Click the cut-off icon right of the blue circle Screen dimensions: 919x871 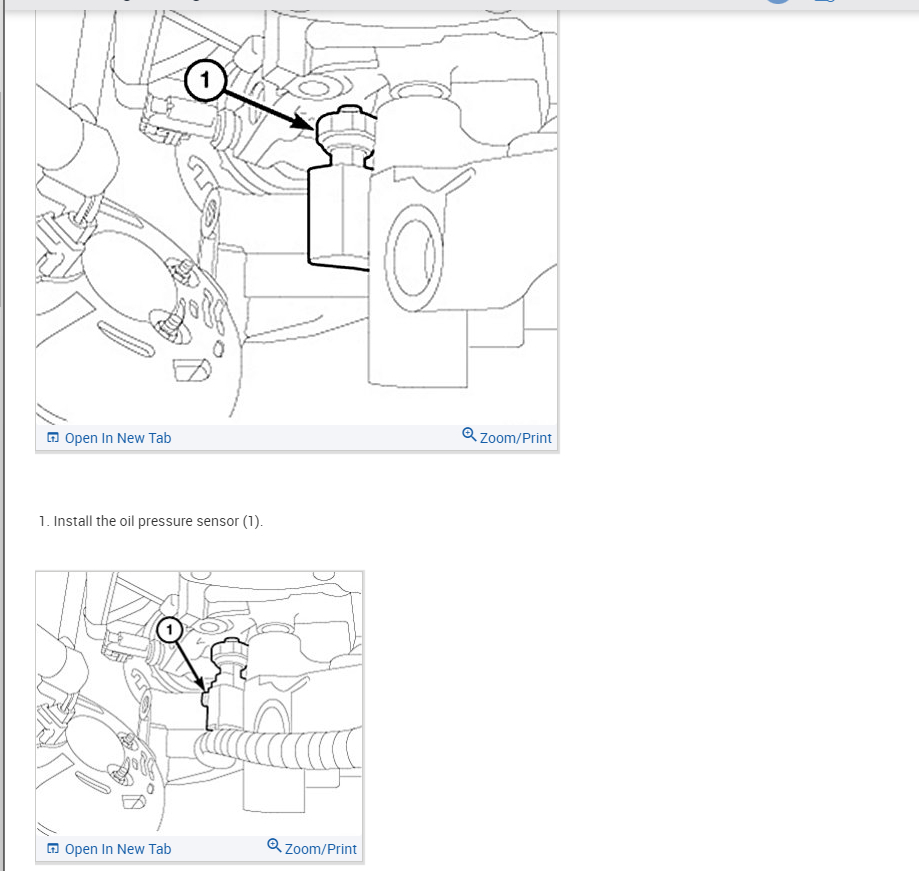point(825,1)
